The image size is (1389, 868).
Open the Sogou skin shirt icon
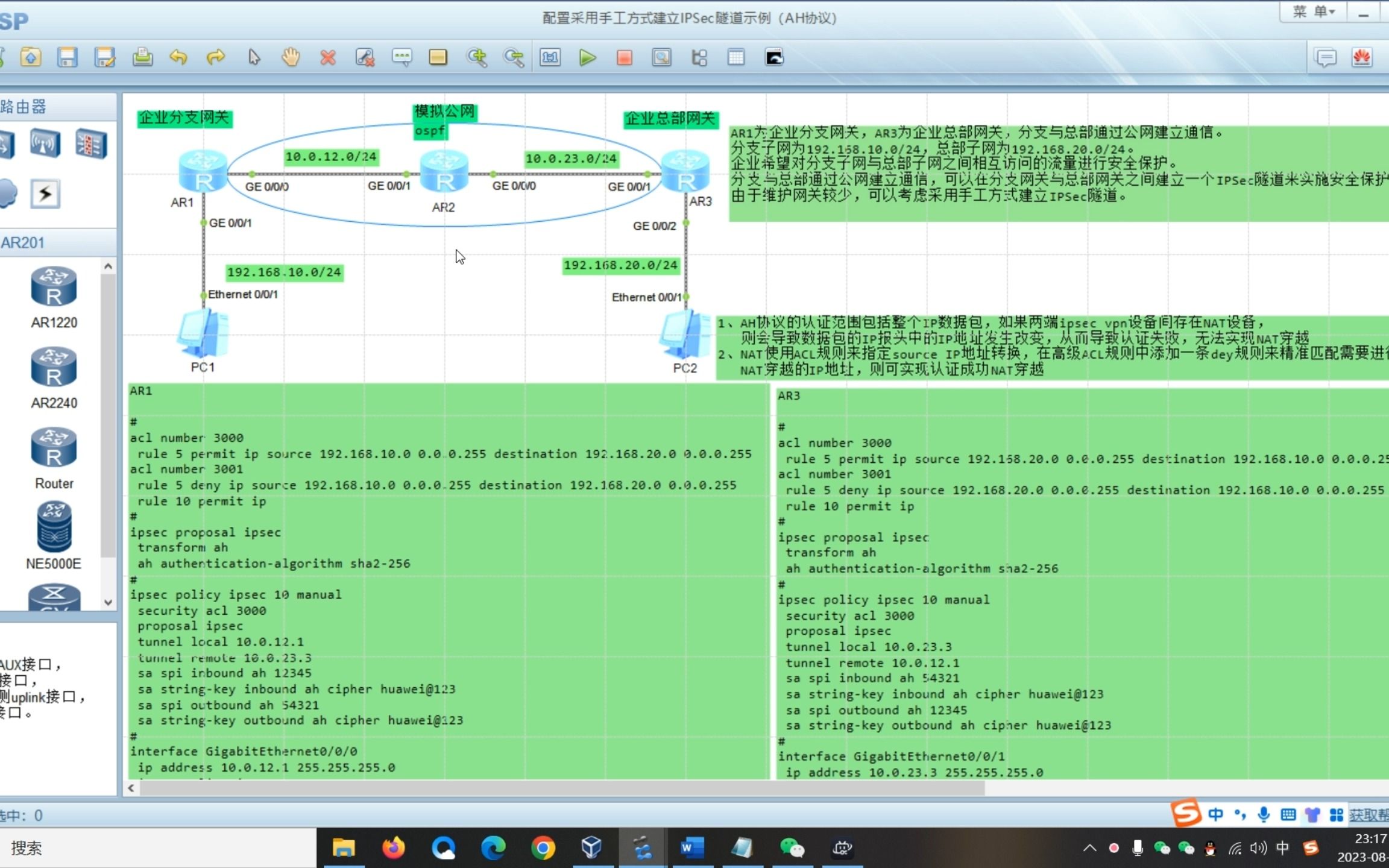pyautogui.click(x=1312, y=815)
